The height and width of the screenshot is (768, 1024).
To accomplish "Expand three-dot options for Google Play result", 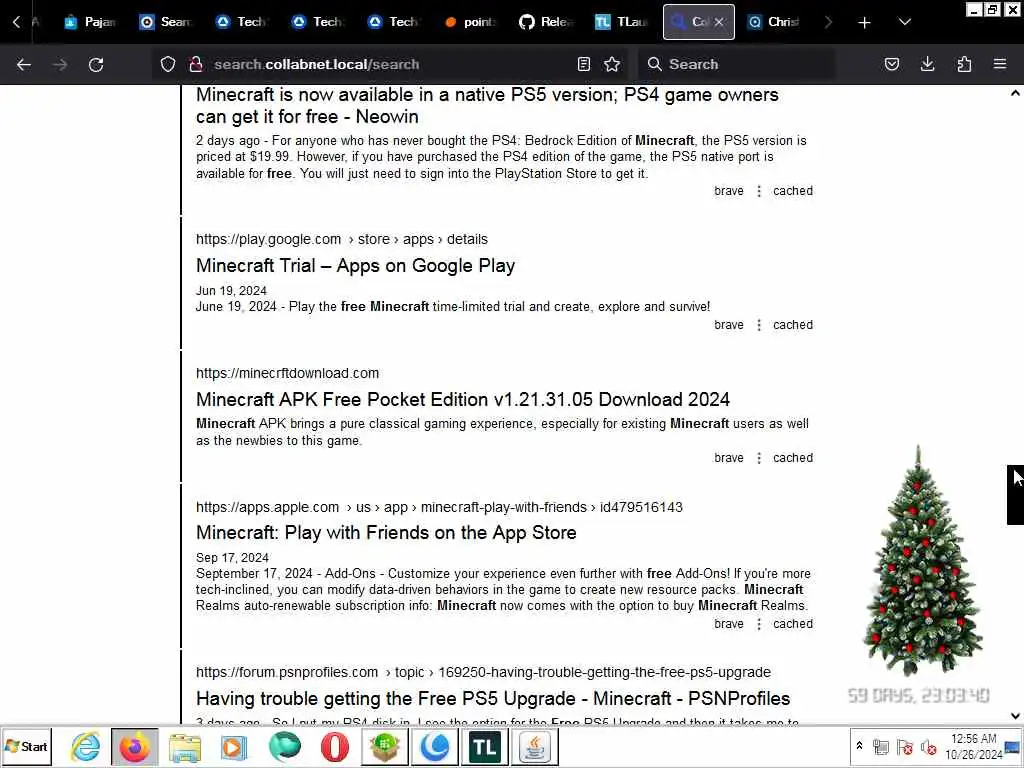I will (x=758, y=325).
